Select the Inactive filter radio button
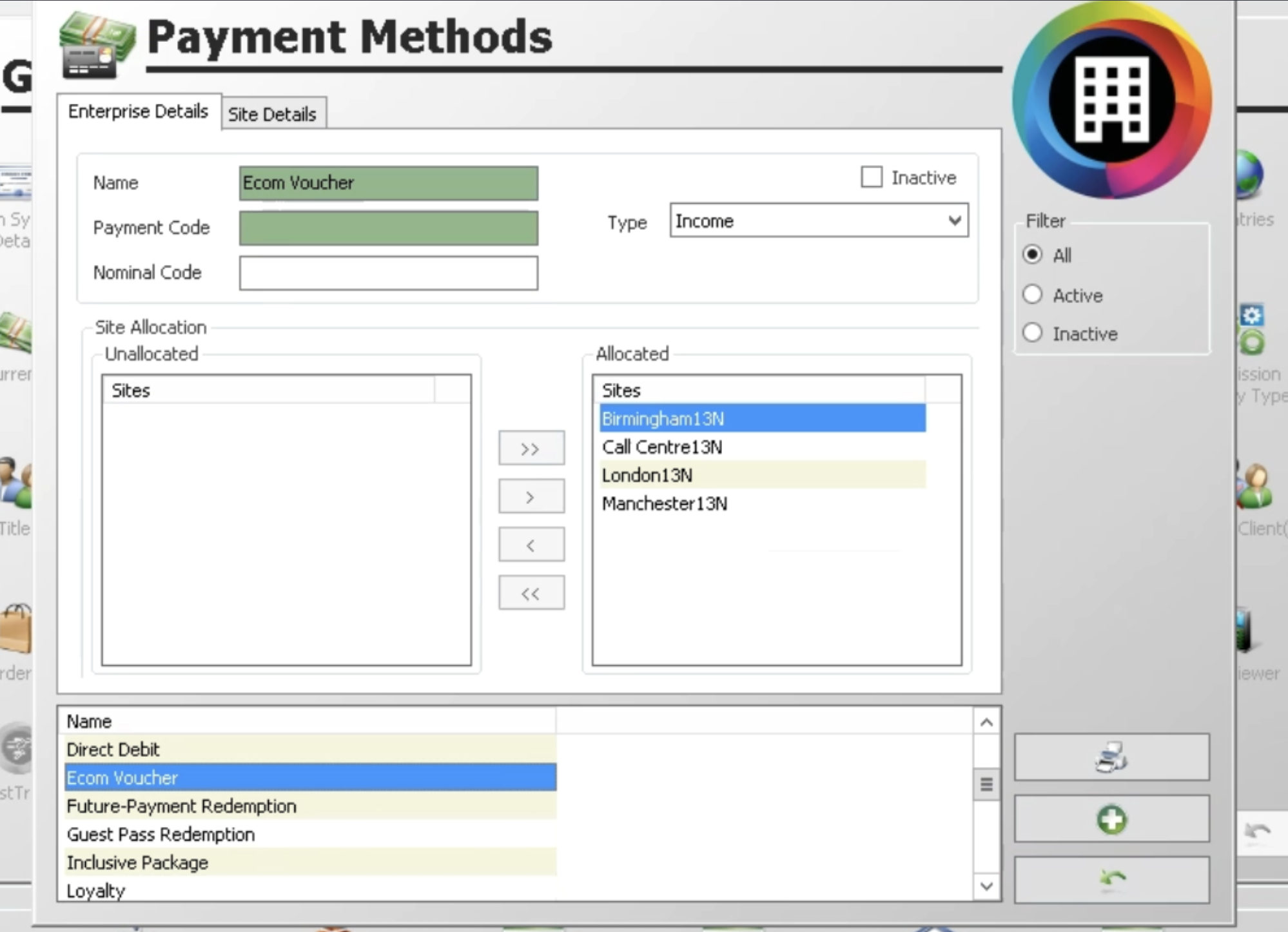 (1033, 333)
